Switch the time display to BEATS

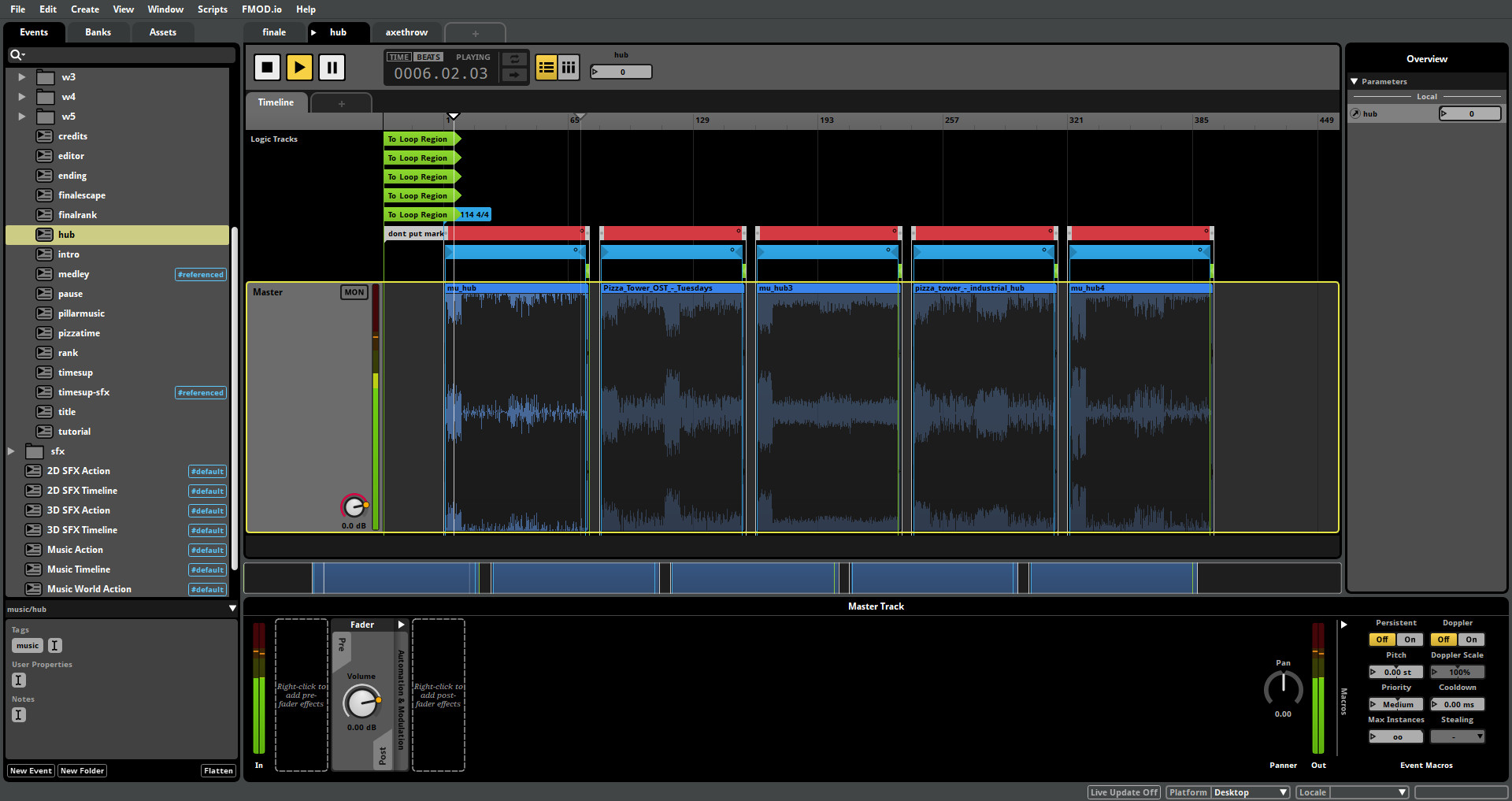point(428,57)
